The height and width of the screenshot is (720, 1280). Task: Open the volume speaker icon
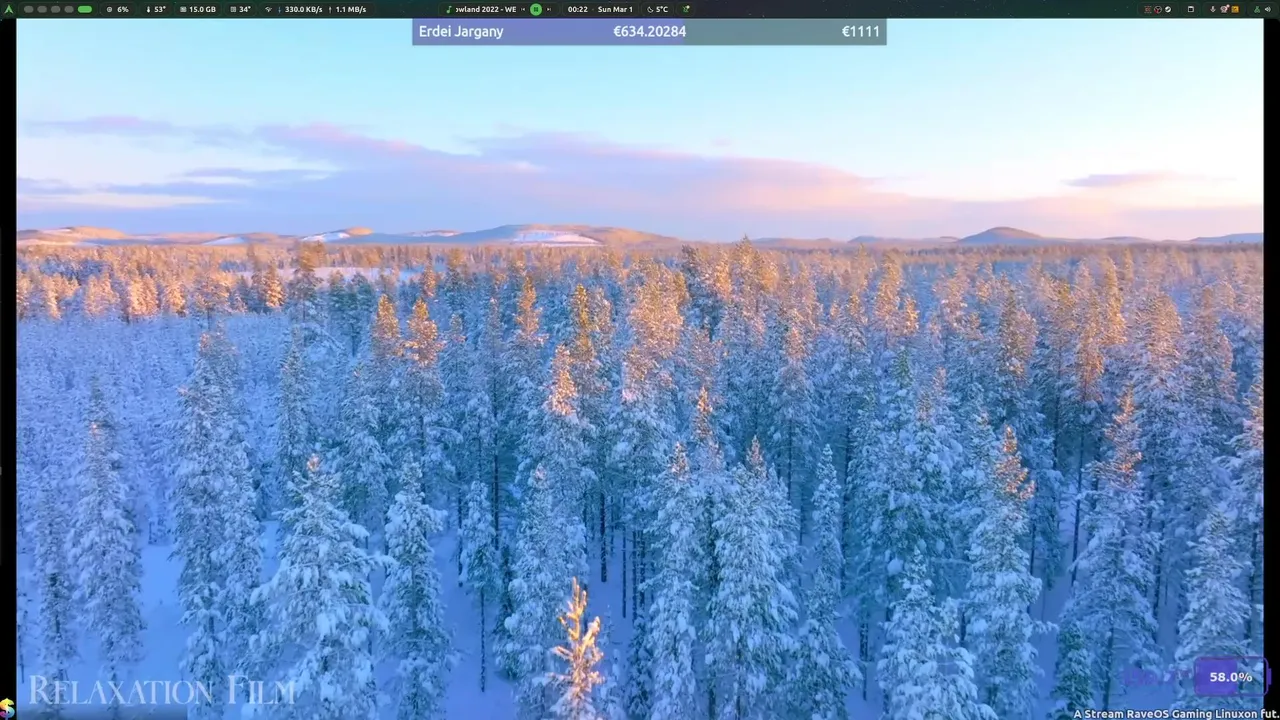click(x=1268, y=9)
